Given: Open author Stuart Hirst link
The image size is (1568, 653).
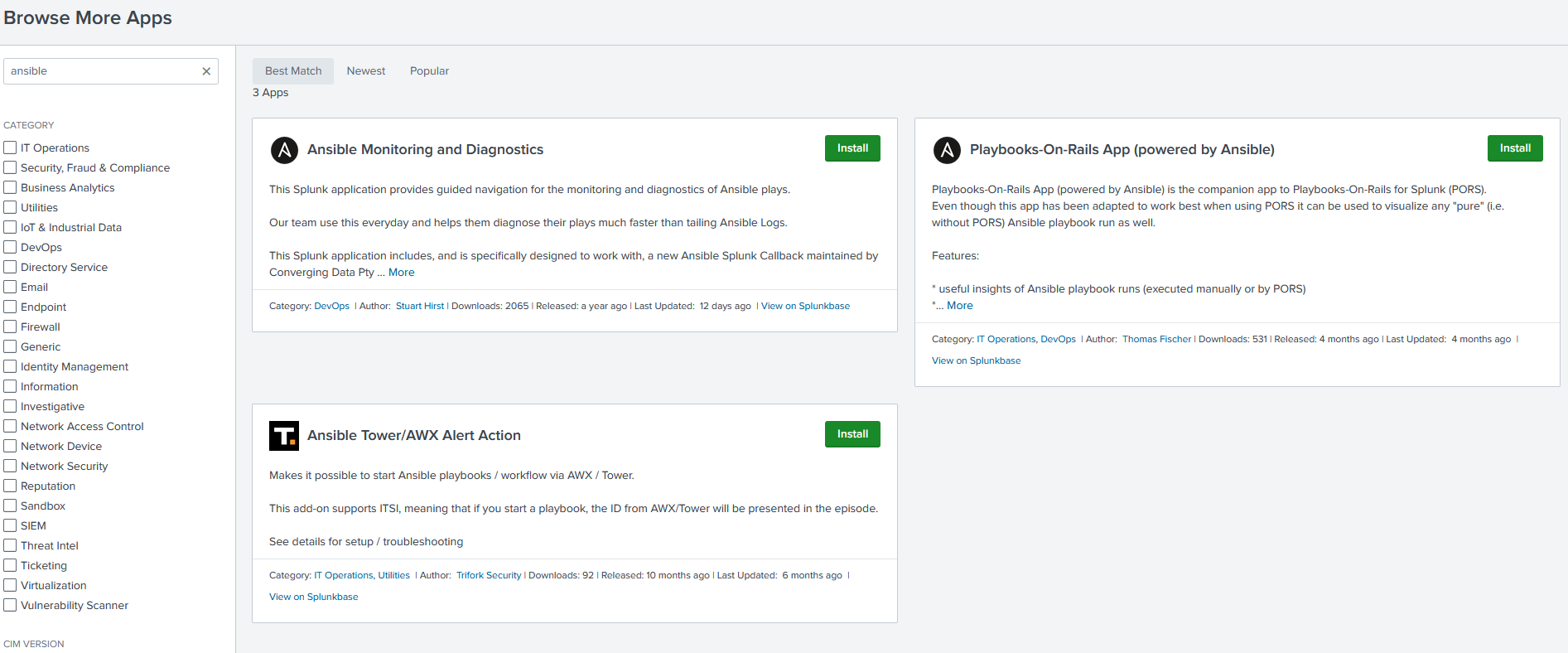Looking at the screenshot, I should (420, 307).
